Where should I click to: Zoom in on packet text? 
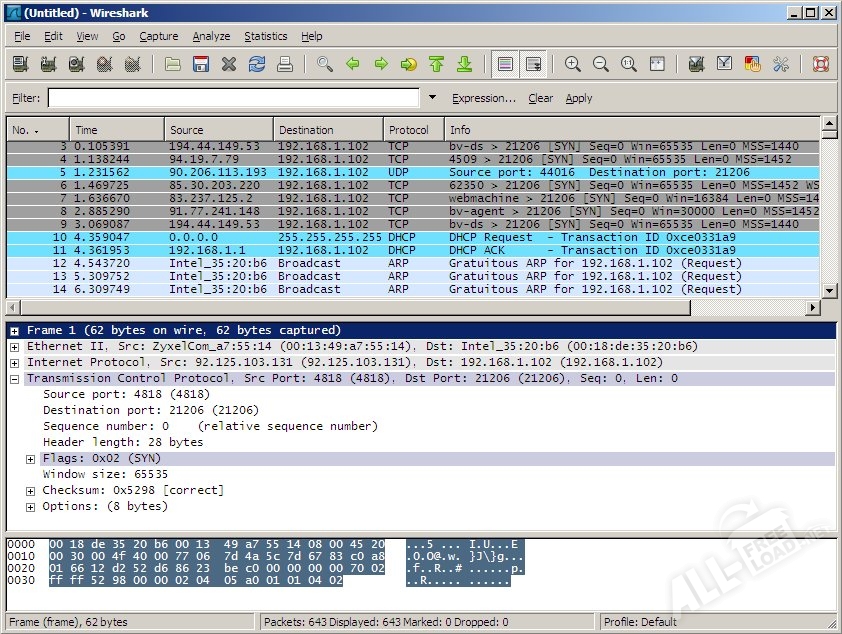coord(573,64)
